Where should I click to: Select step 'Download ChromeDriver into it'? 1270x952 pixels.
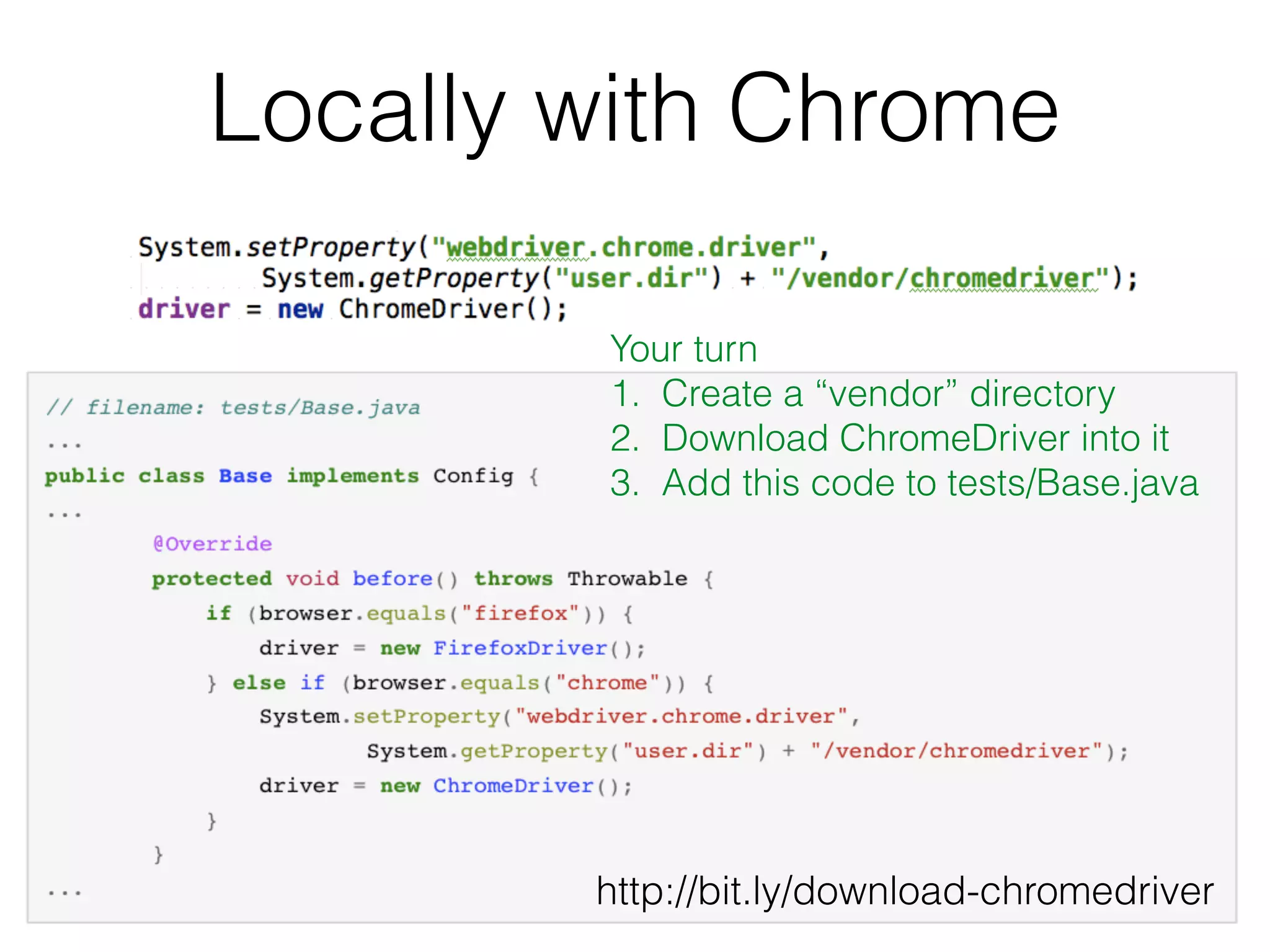pyautogui.click(x=915, y=438)
